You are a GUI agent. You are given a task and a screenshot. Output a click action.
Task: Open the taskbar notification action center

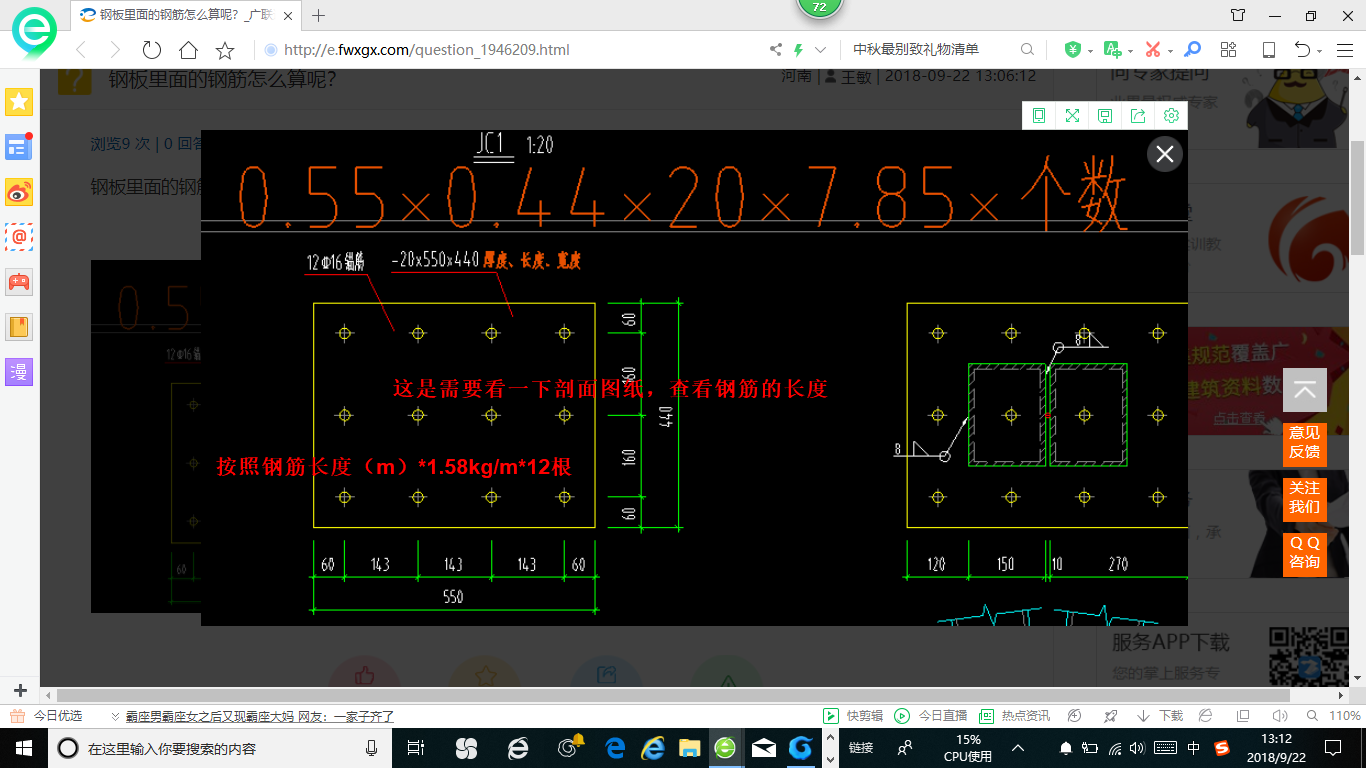pos(1333,747)
